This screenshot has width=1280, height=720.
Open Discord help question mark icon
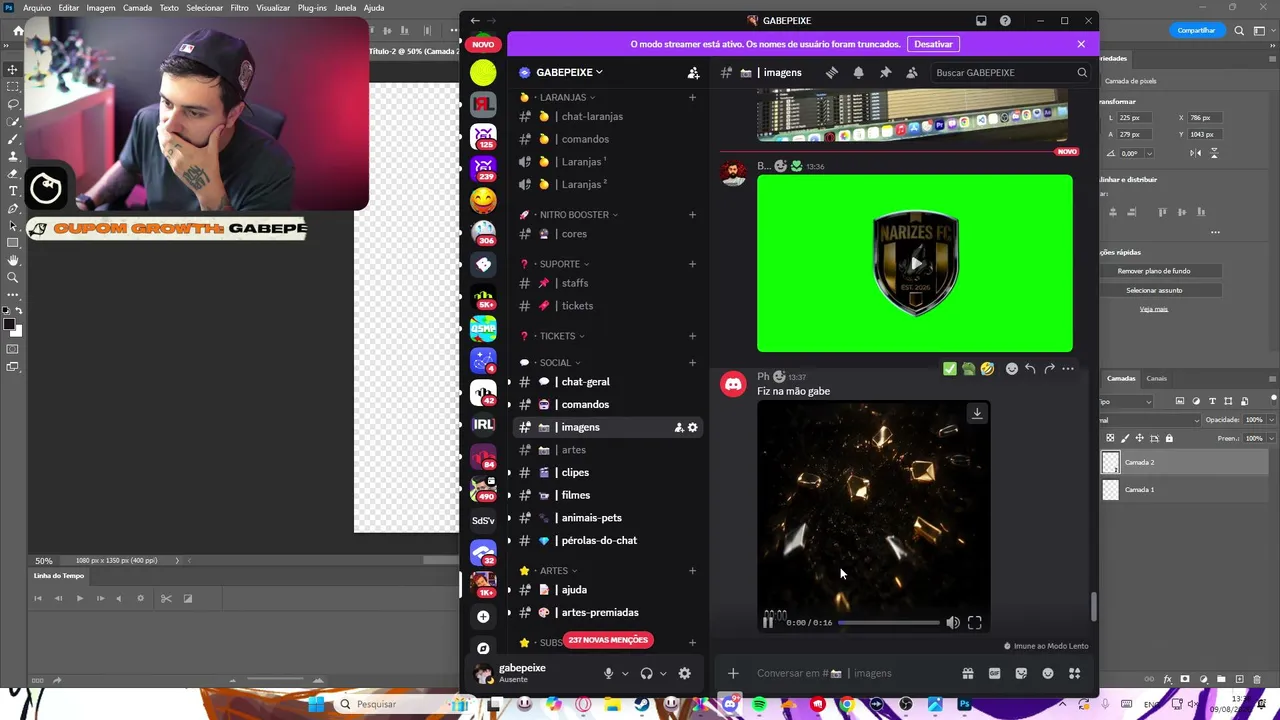[1005, 20]
